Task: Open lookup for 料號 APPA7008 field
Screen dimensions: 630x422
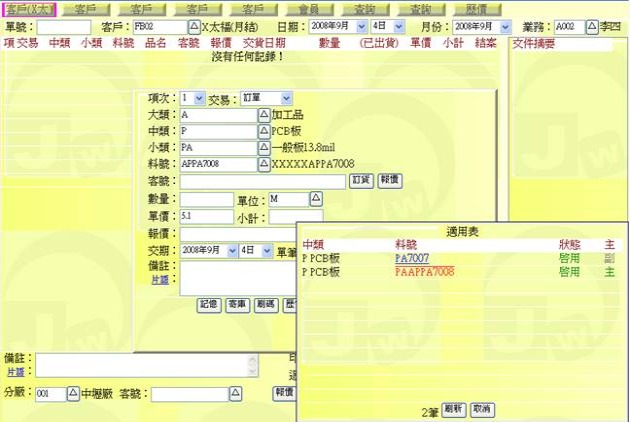Action: point(264,164)
